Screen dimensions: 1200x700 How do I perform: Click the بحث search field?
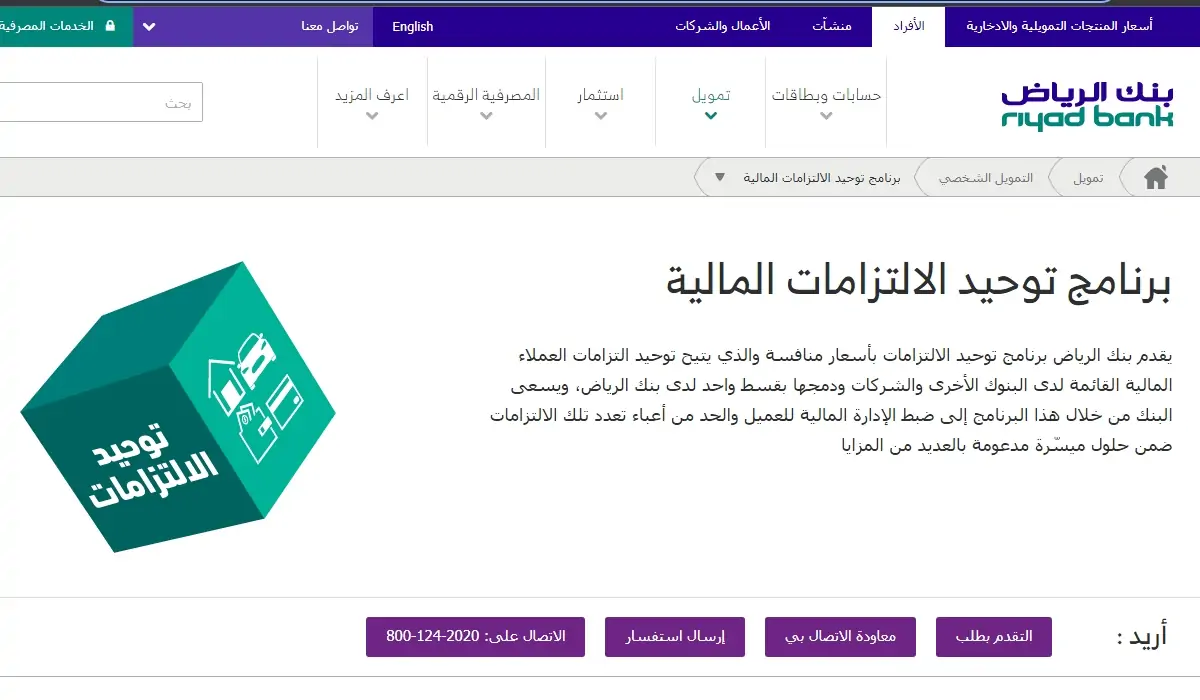(100, 102)
